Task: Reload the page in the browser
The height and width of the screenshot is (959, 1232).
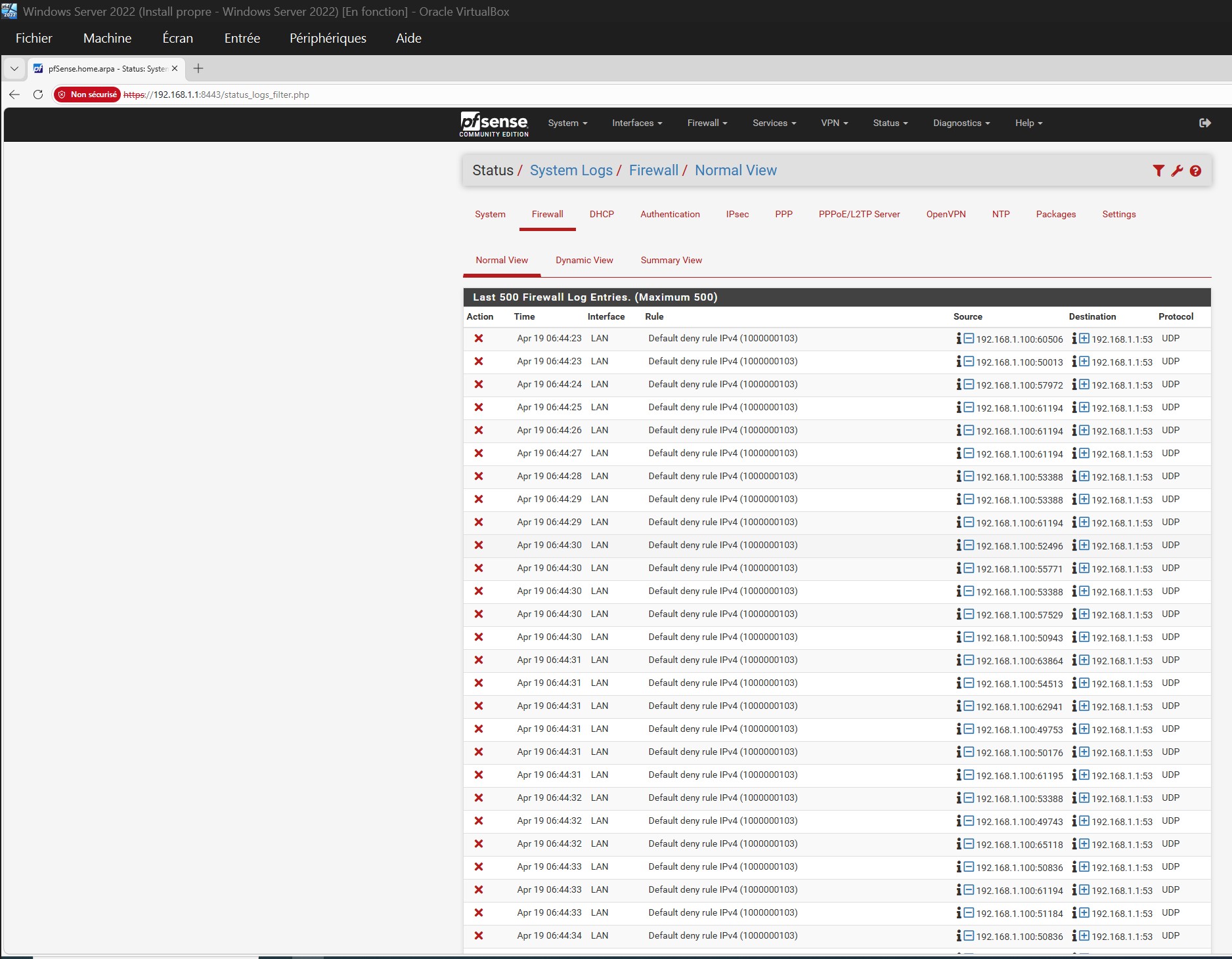Action: [38, 95]
